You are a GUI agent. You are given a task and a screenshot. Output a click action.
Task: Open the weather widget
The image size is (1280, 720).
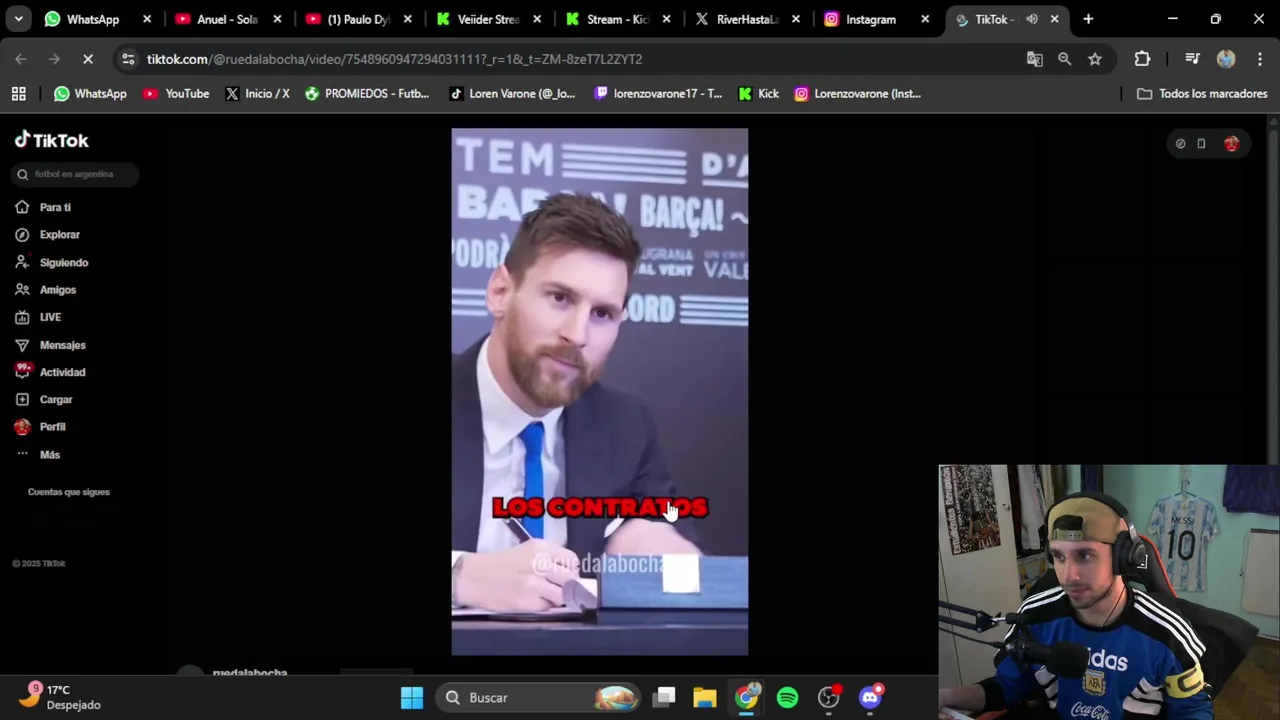tap(62, 697)
